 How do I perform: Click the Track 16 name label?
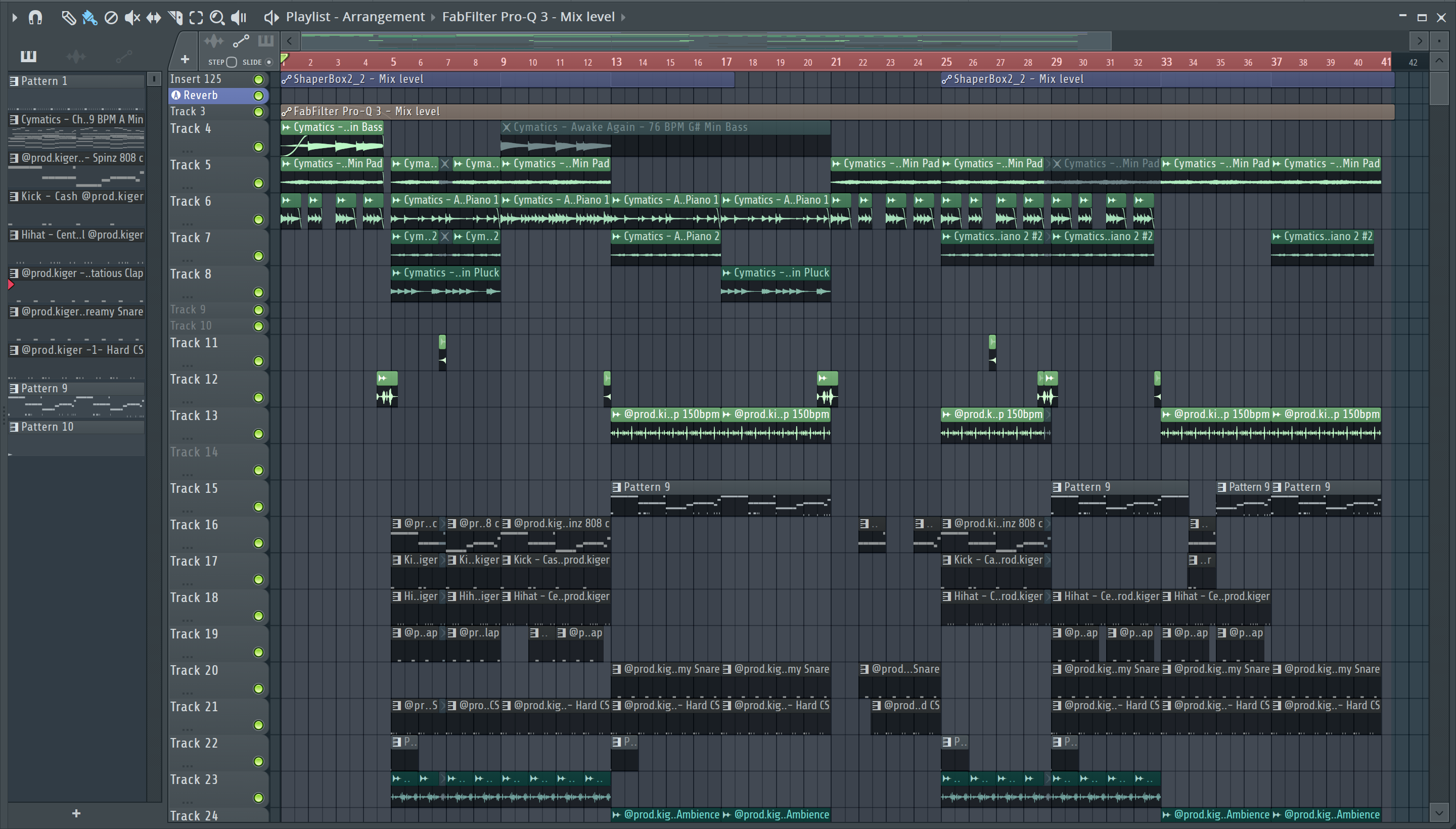194,525
